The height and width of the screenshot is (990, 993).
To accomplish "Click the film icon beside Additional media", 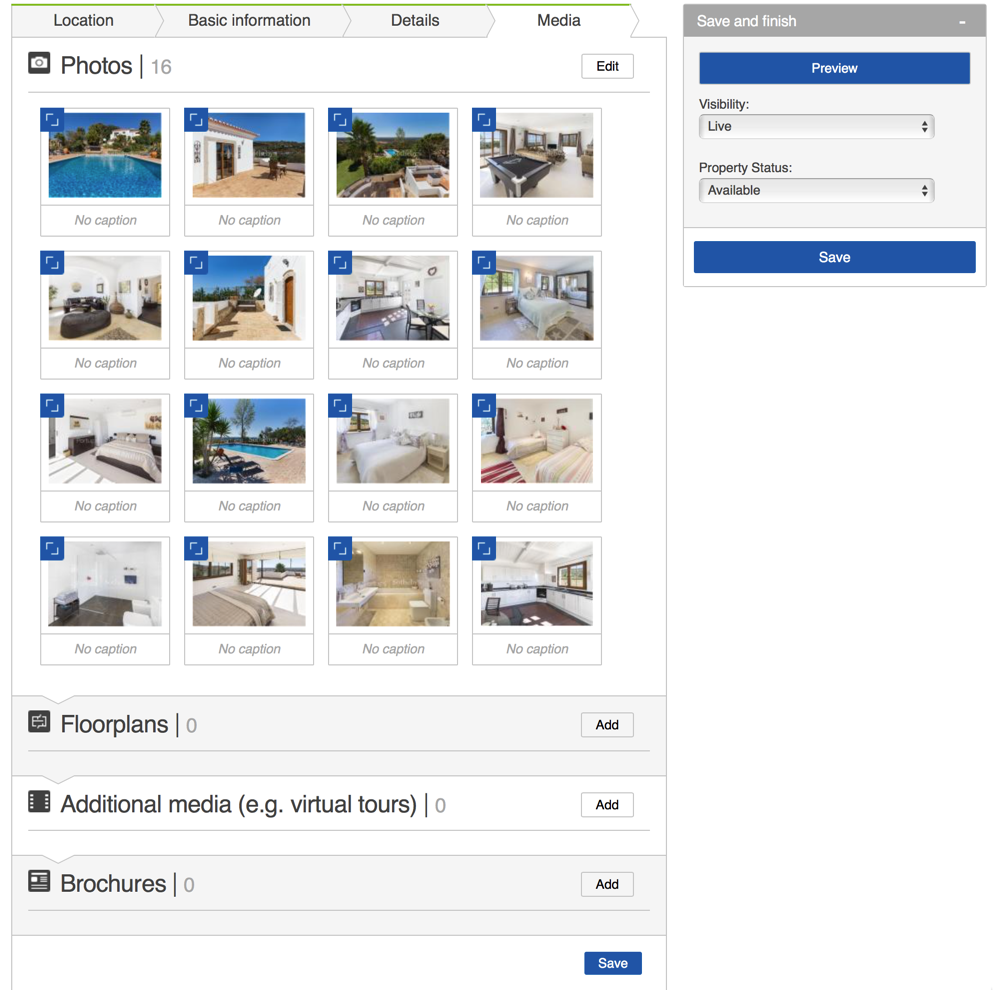I will pyautogui.click(x=38, y=801).
